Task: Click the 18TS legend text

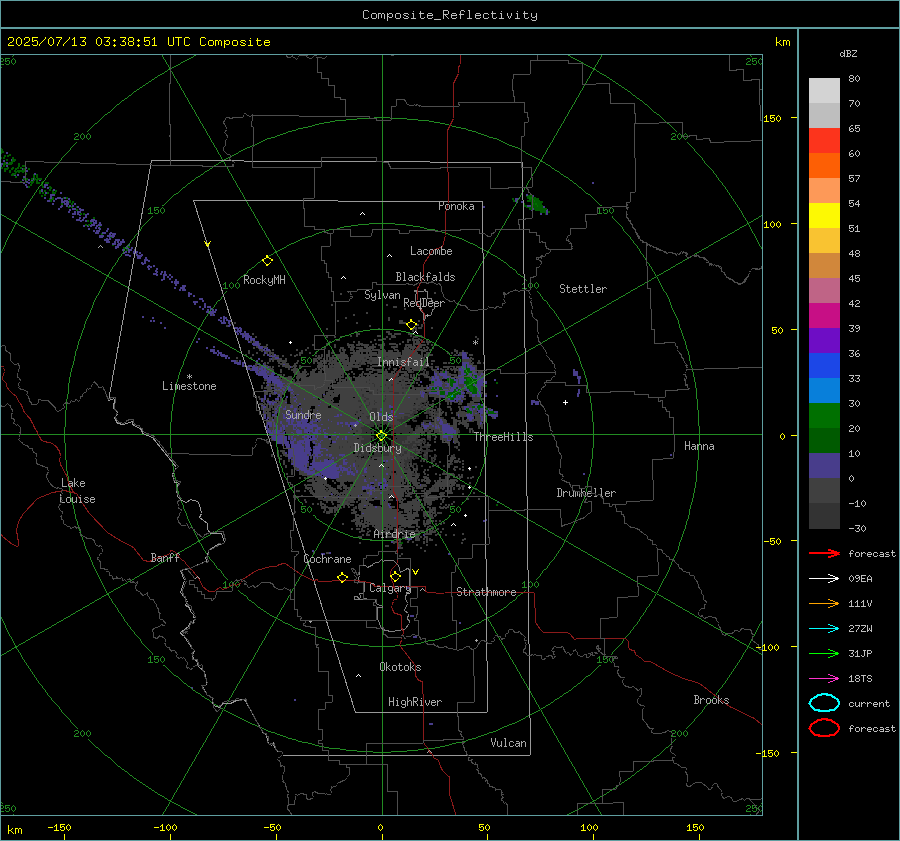Action: tap(860, 679)
